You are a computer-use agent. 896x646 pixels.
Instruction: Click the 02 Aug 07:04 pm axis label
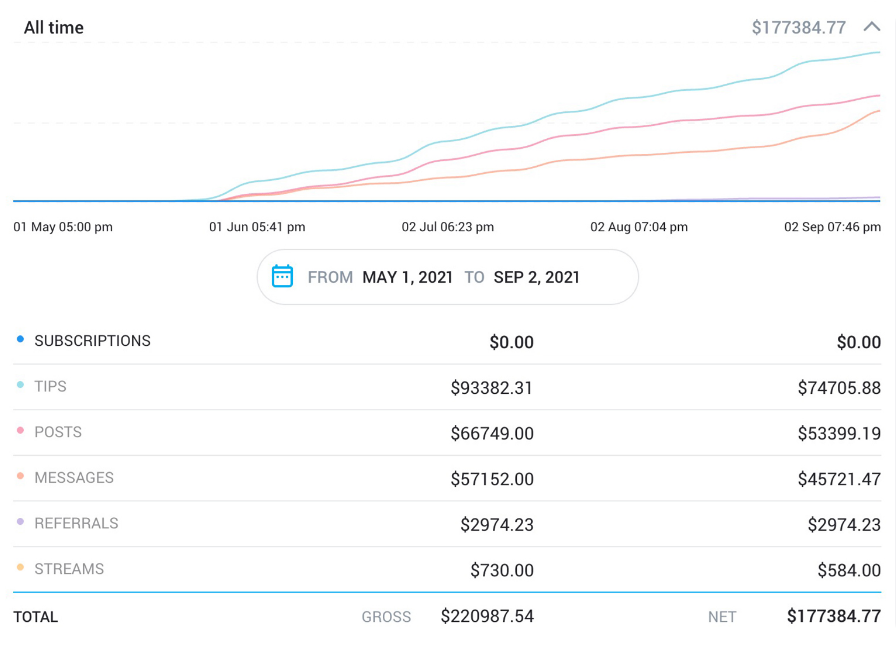[x=639, y=227]
